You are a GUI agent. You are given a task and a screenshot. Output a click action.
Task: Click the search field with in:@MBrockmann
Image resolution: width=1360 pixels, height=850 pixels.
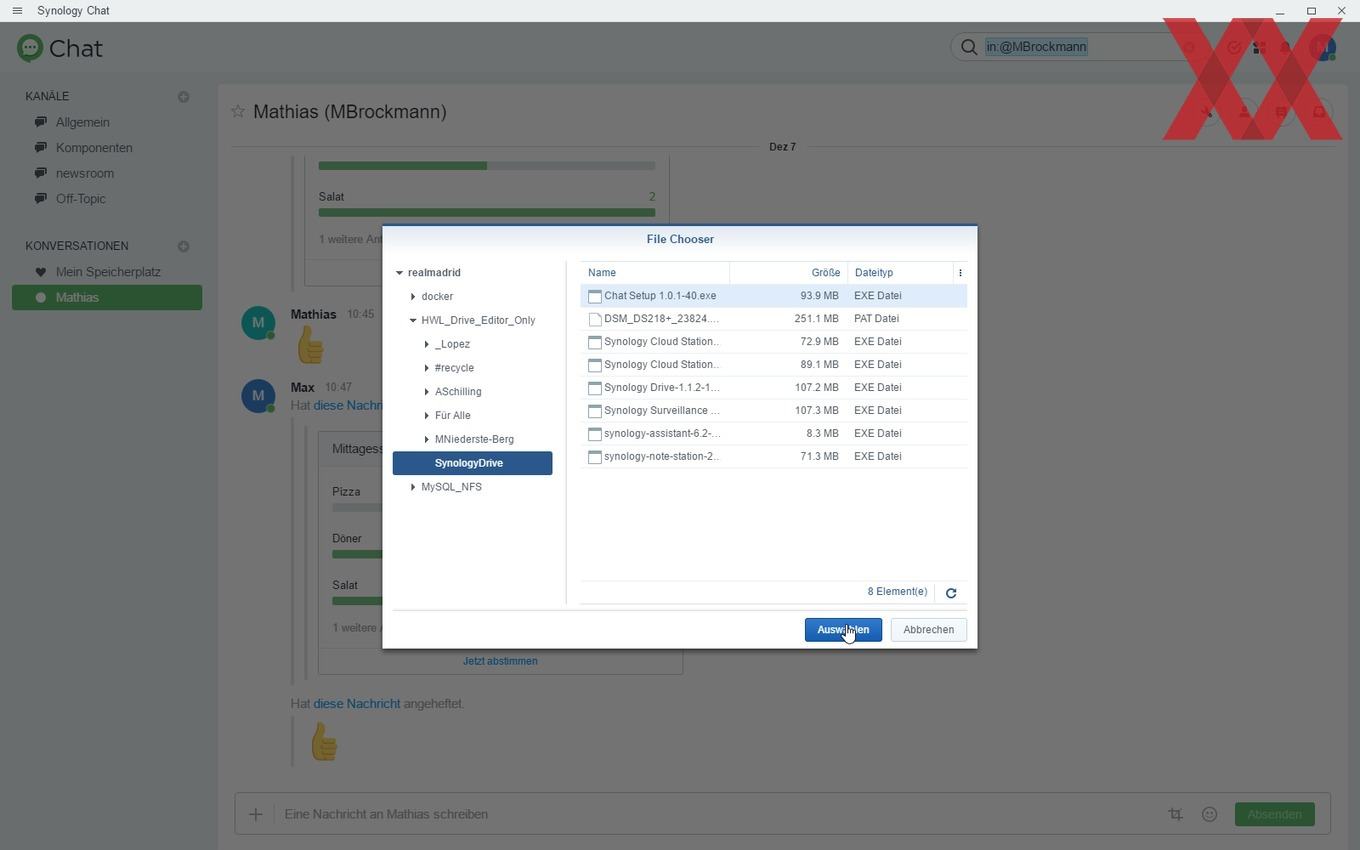[x=1080, y=47]
